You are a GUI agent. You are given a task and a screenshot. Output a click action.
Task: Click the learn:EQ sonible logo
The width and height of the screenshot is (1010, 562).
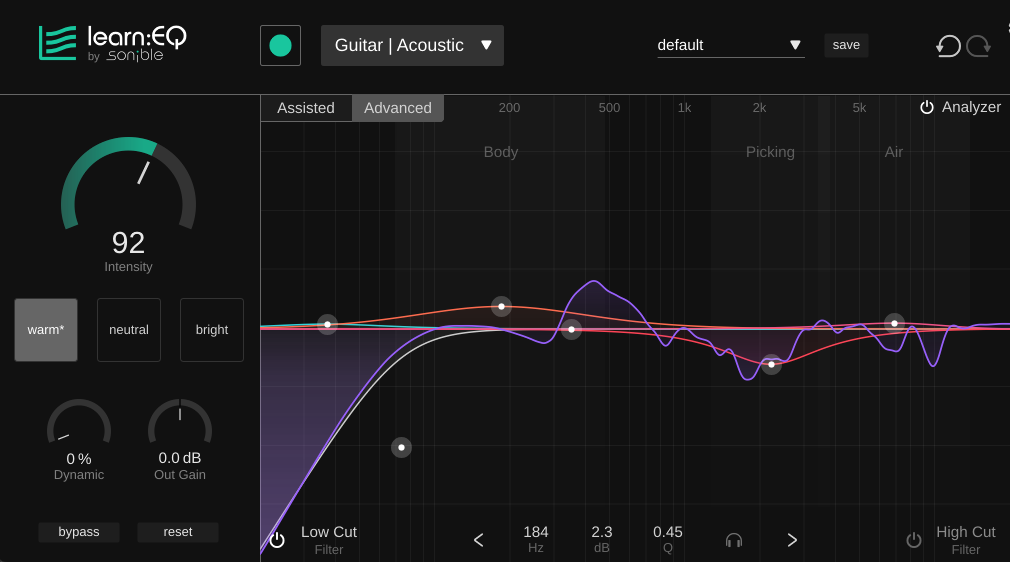[x=112, y=43]
